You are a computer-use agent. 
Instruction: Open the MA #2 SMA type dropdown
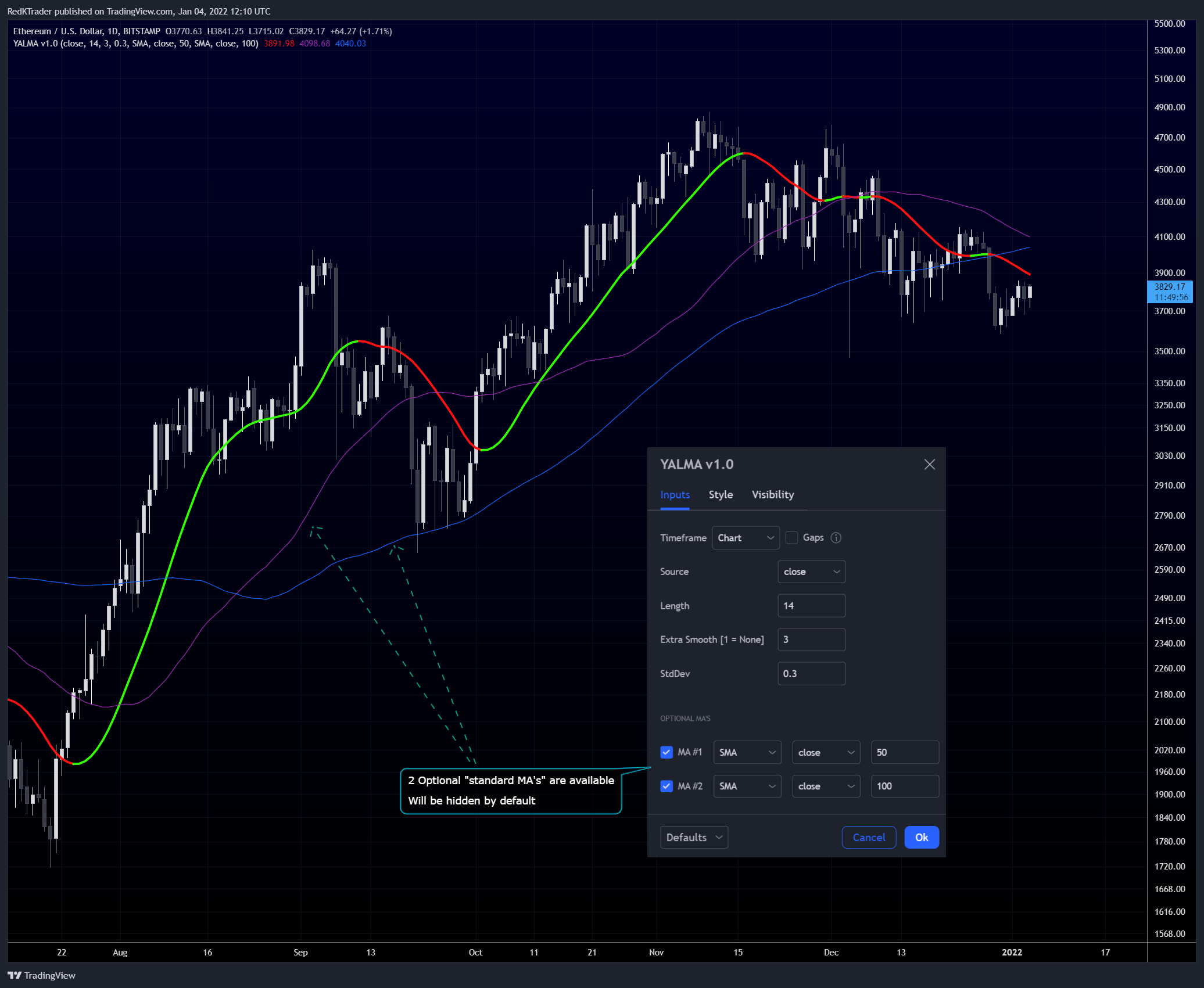pyautogui.click(x=747, y=786)
